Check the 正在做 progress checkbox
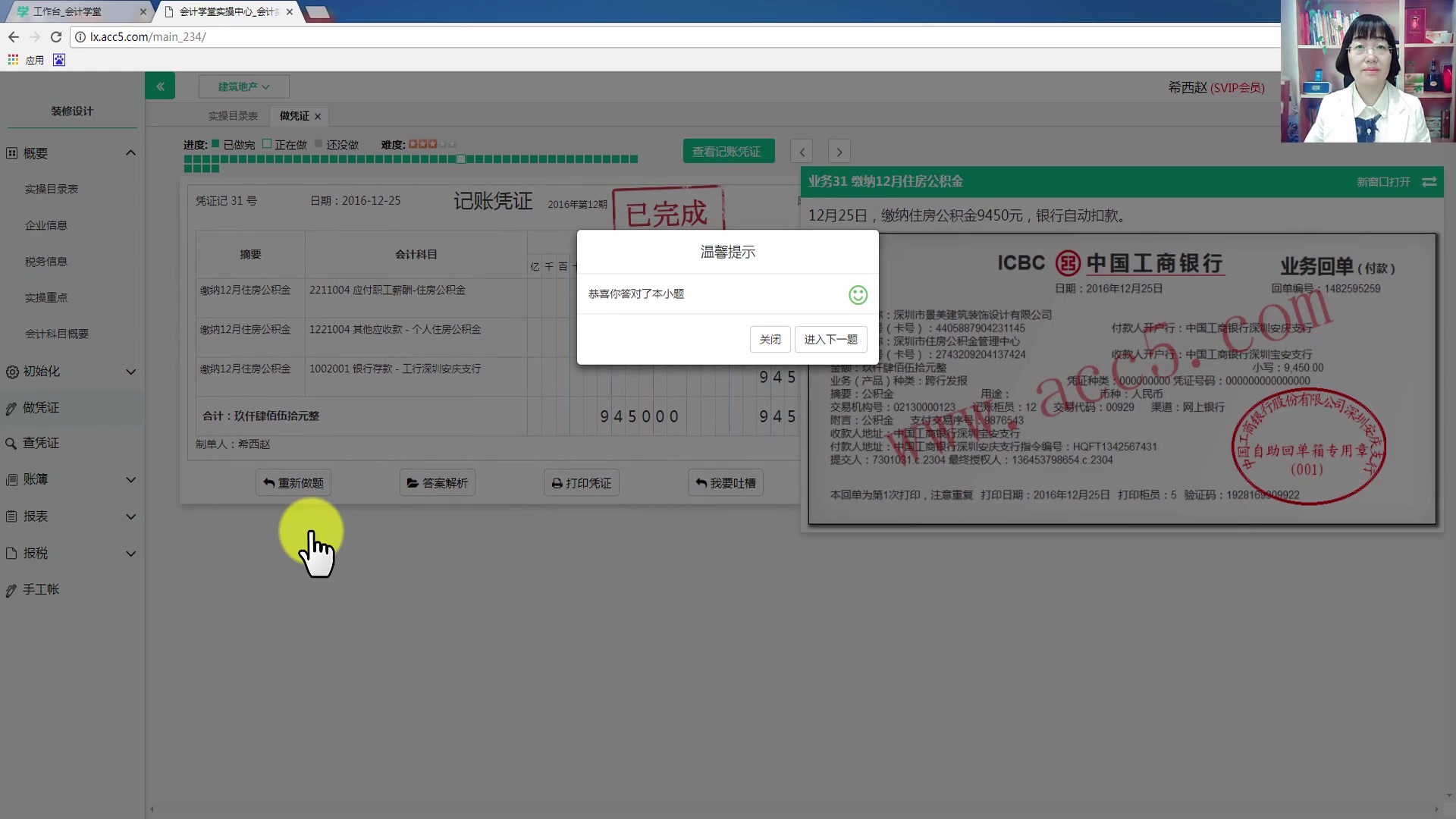1456x819 pixels. click(x=267, y=143)
